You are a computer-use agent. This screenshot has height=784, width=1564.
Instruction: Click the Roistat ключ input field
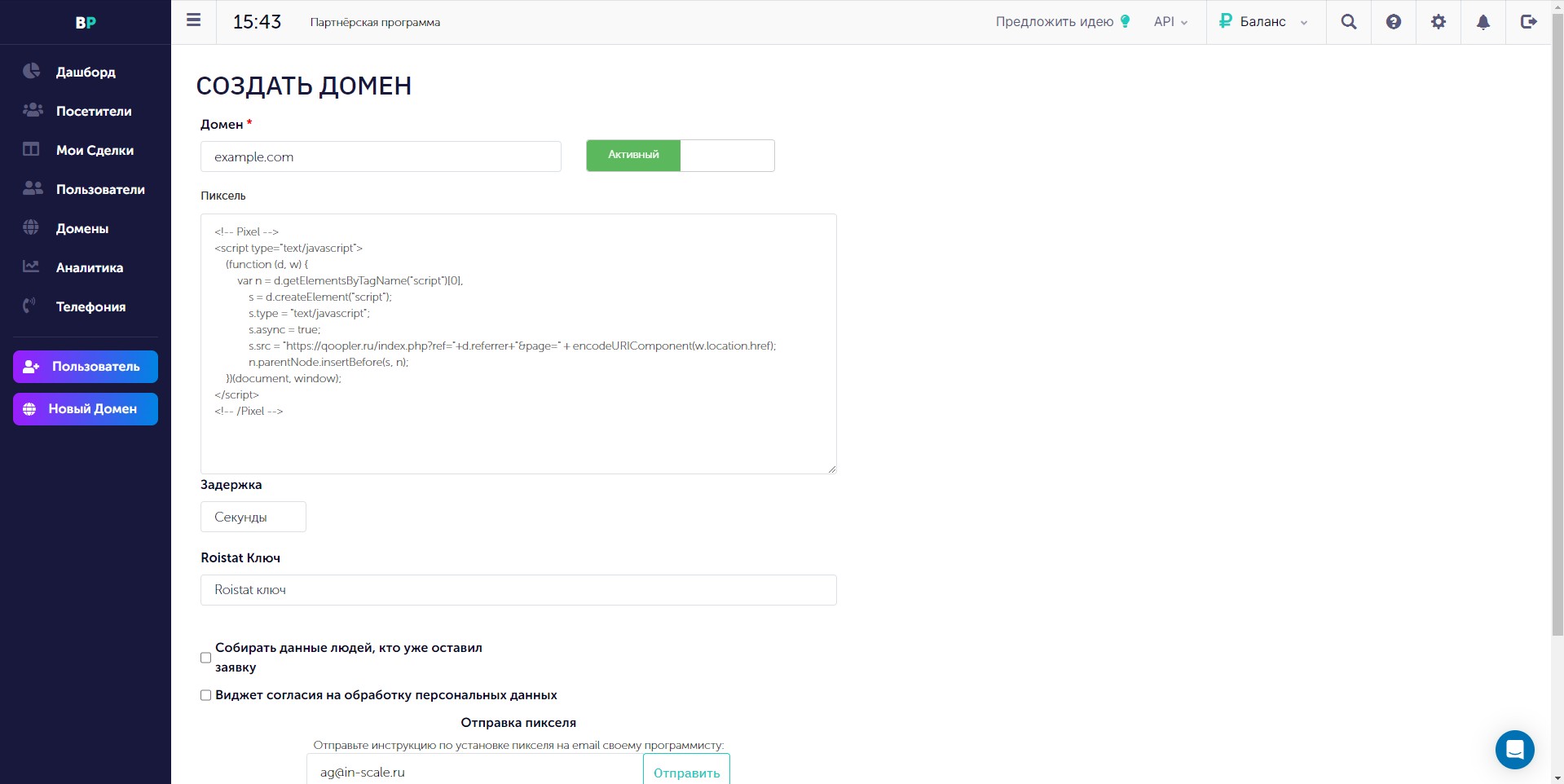(518, 590)
